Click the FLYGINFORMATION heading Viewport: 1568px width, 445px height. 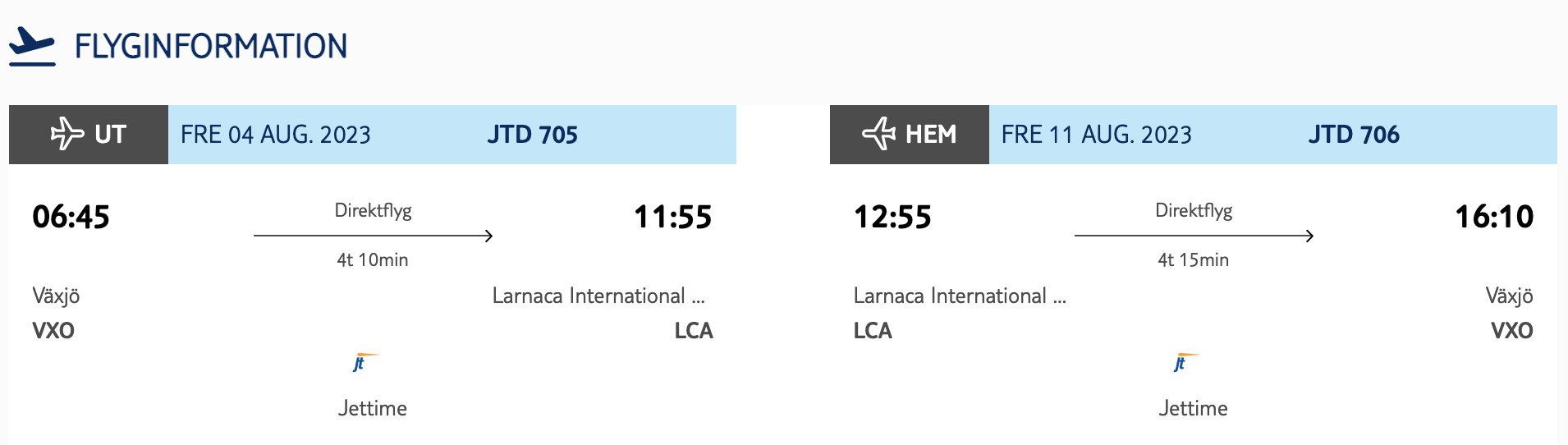tap(211, 47)
